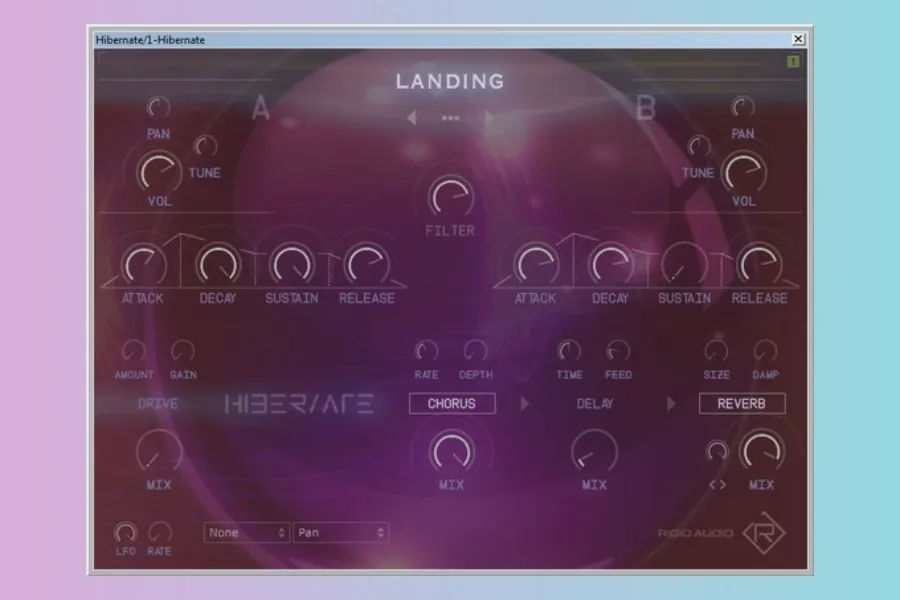Screen dimensions: 900x600
Task: Close the Hibernate plugin window
Action: (x=798, y=39)
